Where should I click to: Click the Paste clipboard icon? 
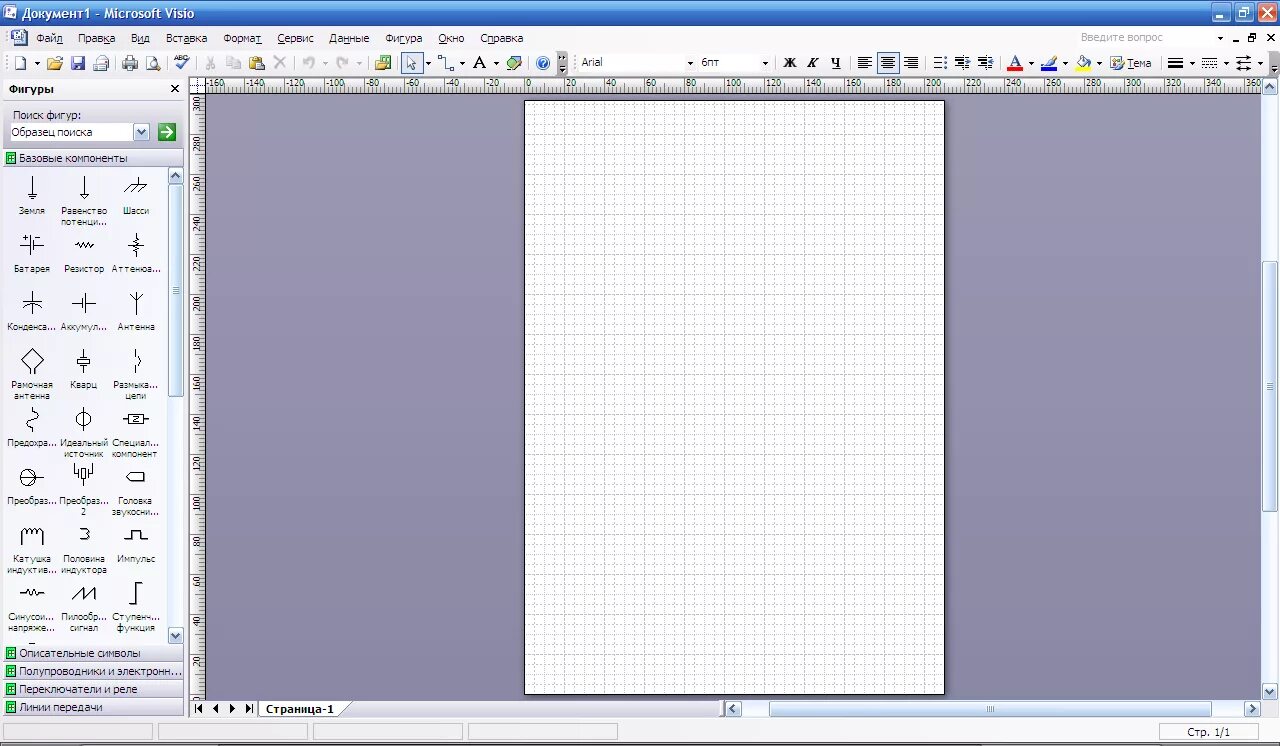click(257, 63)
